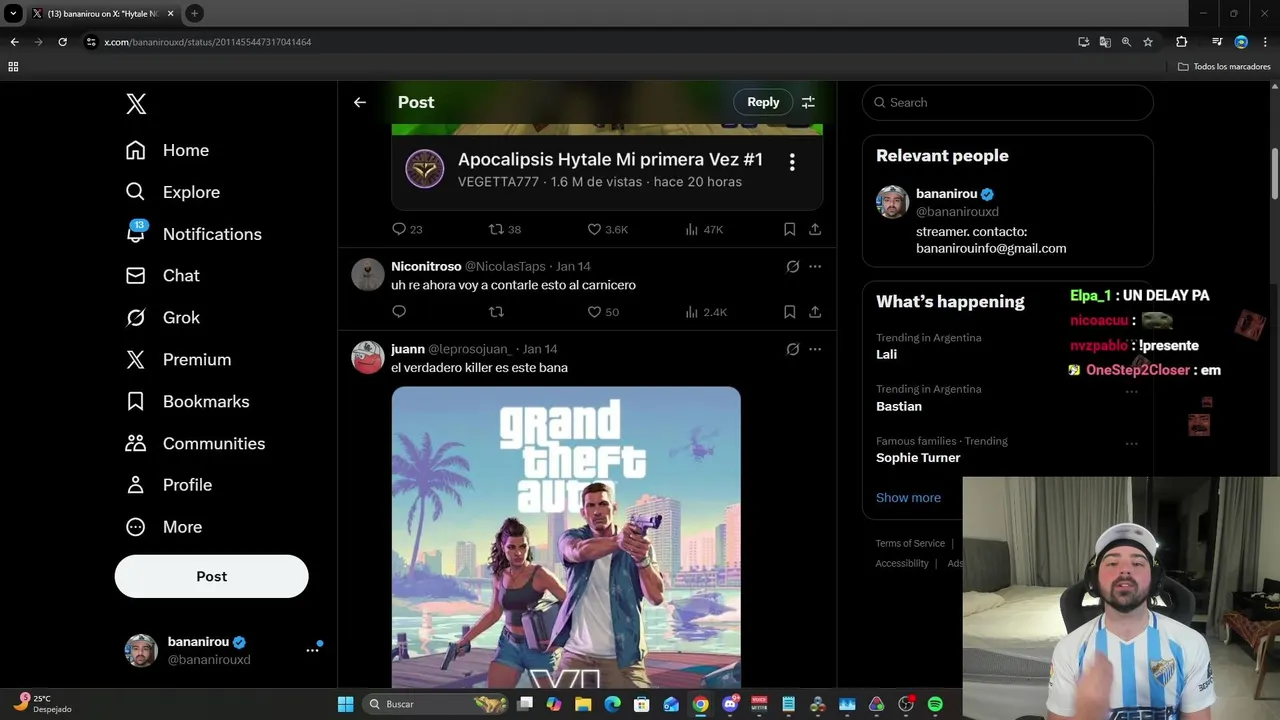View analytics for 47K views post
This screenshot has height=720, width=1280.
[x=704, y=229]
